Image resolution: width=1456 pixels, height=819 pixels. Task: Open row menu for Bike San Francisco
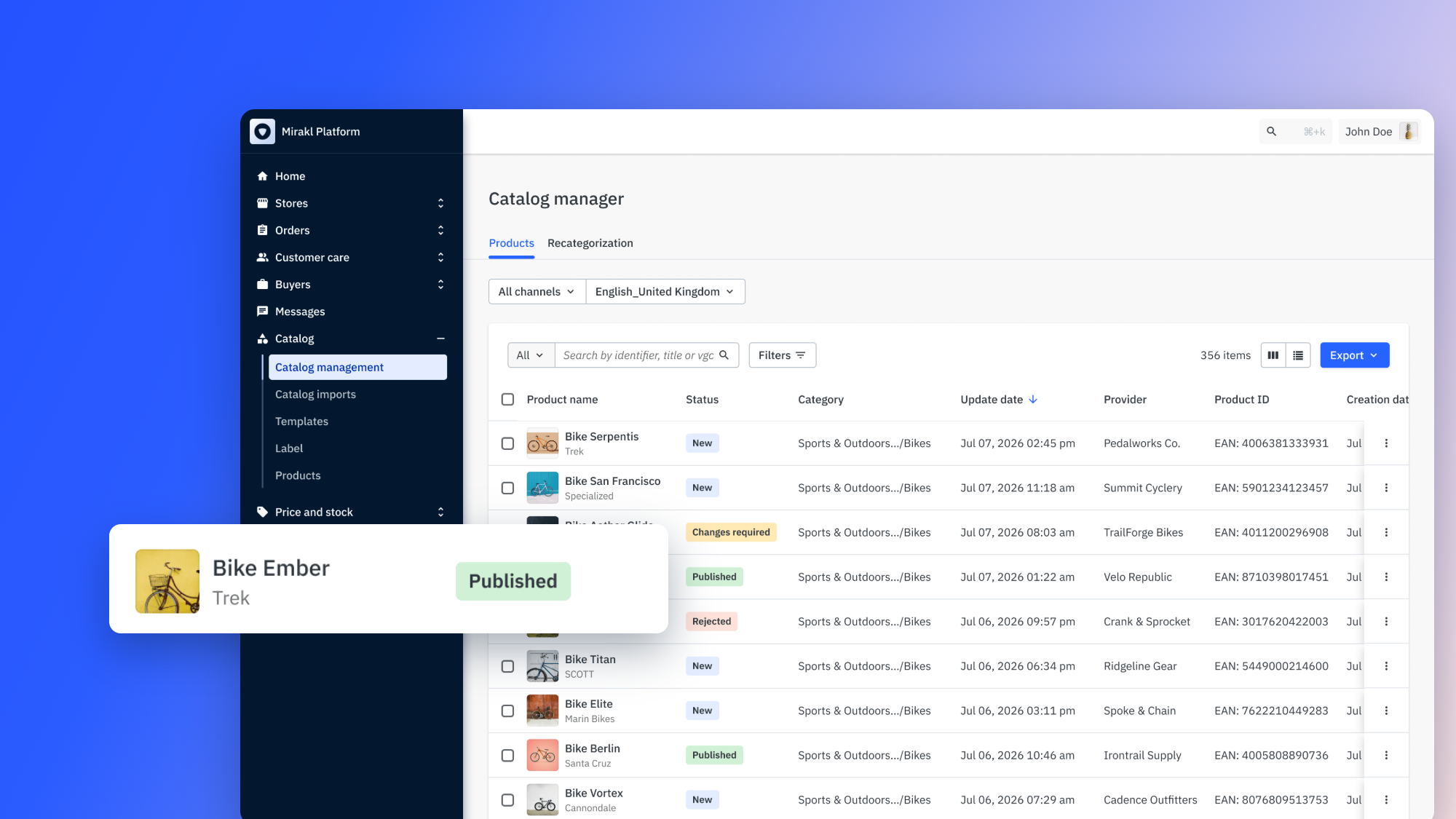pos(1386,488)
